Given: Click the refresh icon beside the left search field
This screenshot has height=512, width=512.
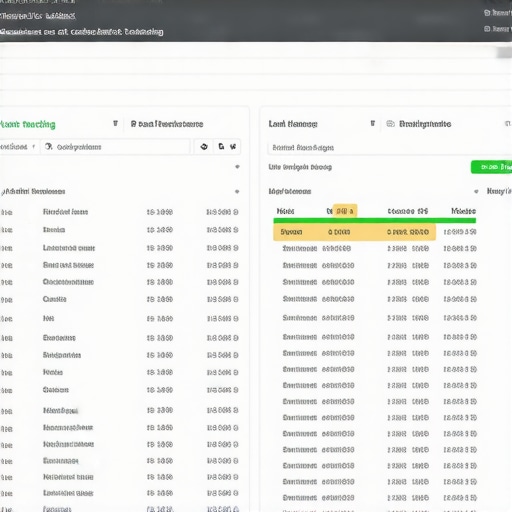Looking at the screenshot, I should coord(204,147).
